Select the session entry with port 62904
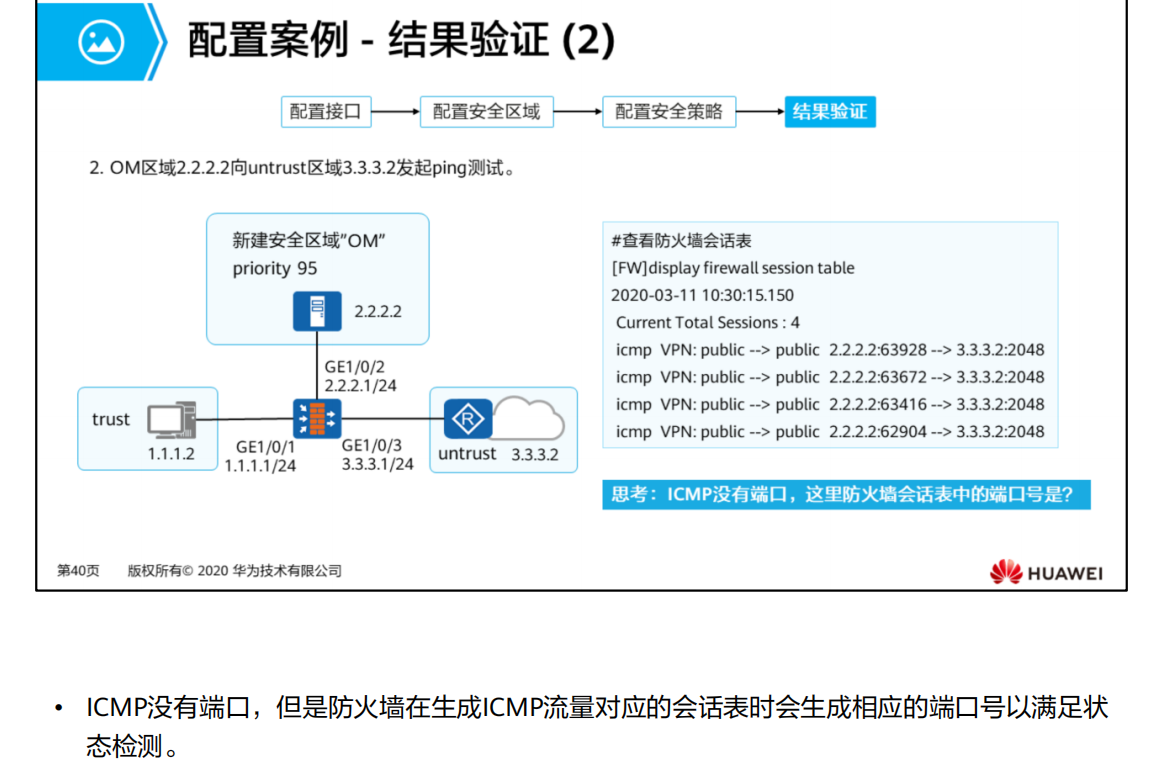Image resolution: width=1159 pixels, height=784 pixels. 830,432
